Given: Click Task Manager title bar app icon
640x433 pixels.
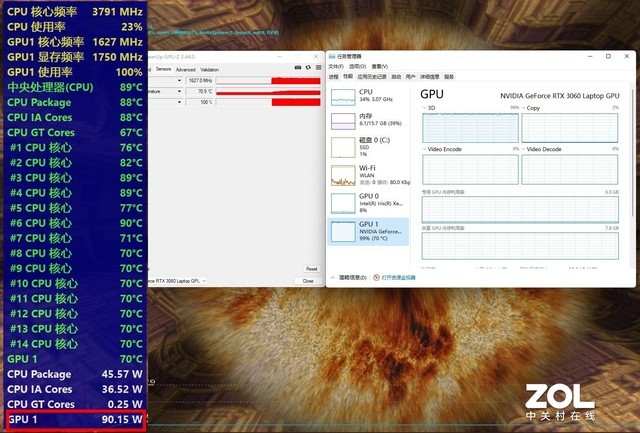Looking at the screenshot, I should pyautogui.click(x=332, y=56).
